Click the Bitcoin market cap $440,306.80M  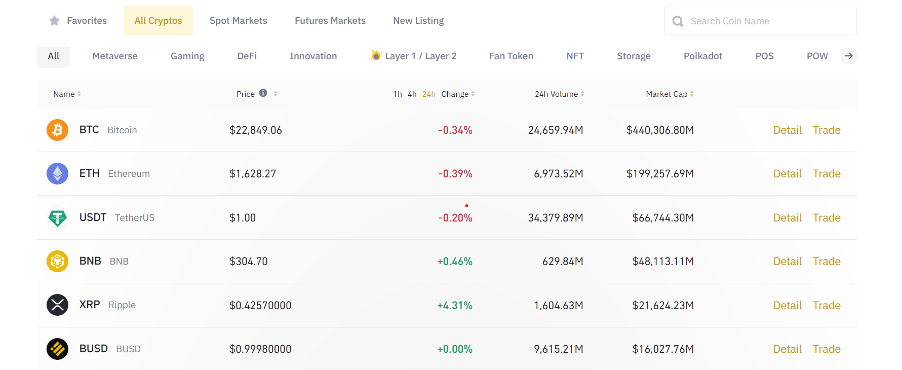[x=660, y=130]
